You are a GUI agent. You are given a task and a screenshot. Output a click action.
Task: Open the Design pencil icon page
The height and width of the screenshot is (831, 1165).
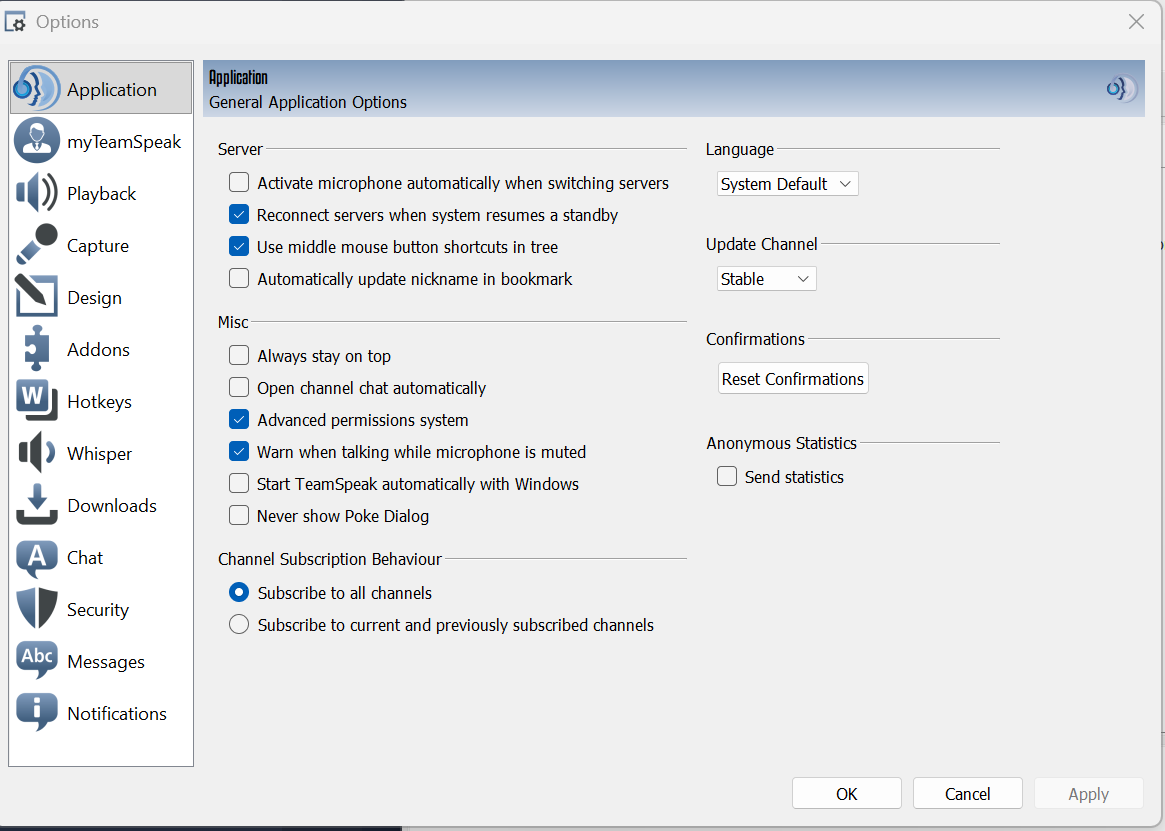point(36,297)
